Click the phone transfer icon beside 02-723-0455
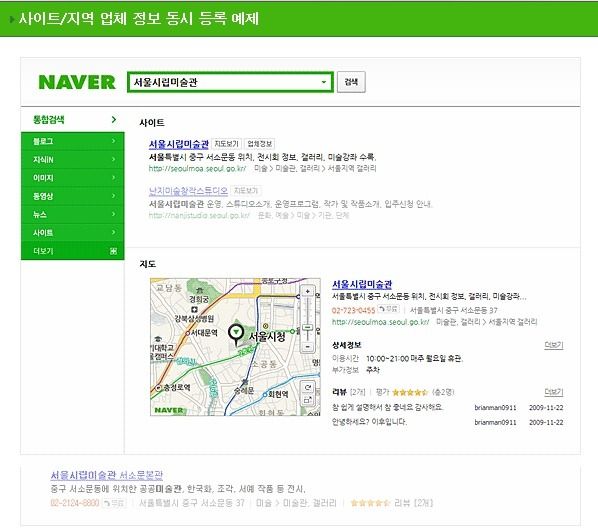The height and width of the screenshot is (528, 598). click(x=388, y=309)
